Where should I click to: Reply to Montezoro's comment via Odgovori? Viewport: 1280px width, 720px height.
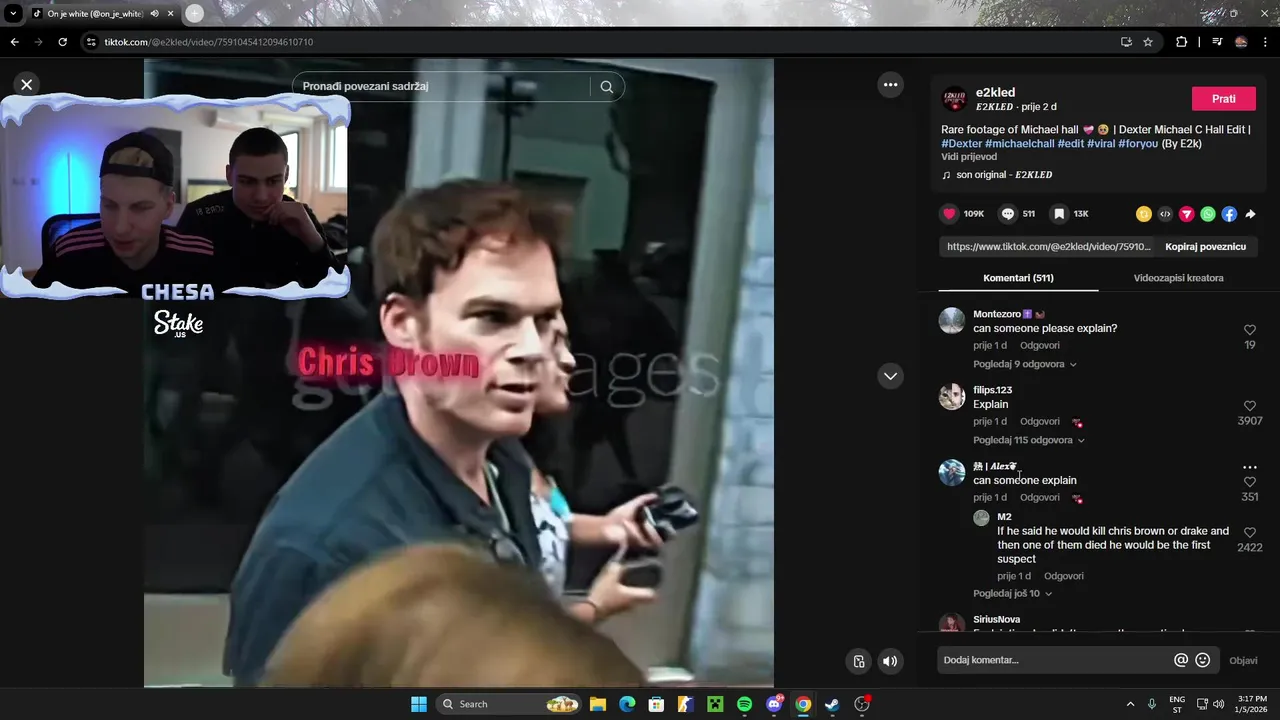(x=1040, y=345)
